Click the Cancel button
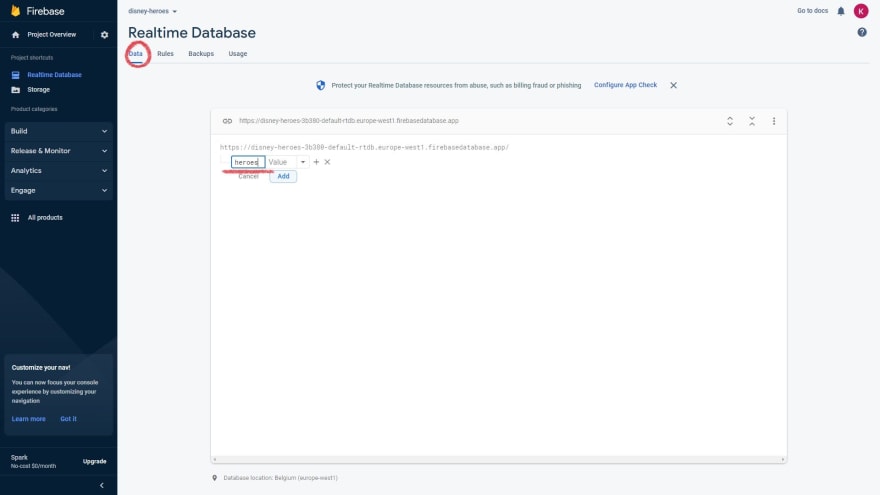 [x=248, y=176]
